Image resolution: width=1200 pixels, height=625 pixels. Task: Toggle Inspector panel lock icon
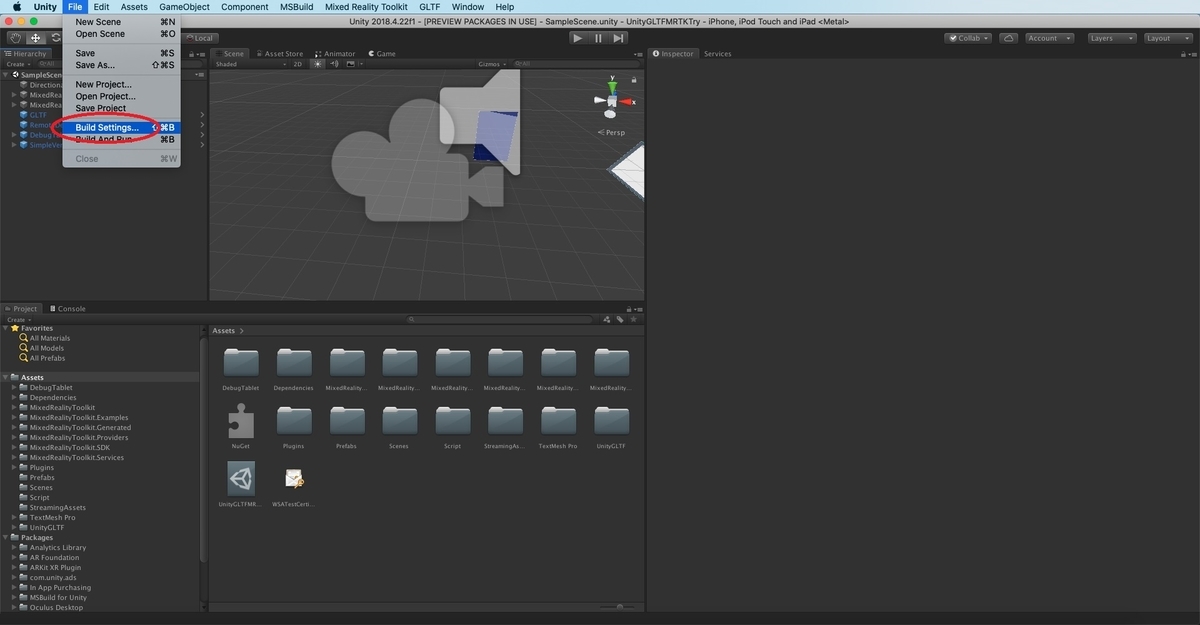click(1184, 54)
